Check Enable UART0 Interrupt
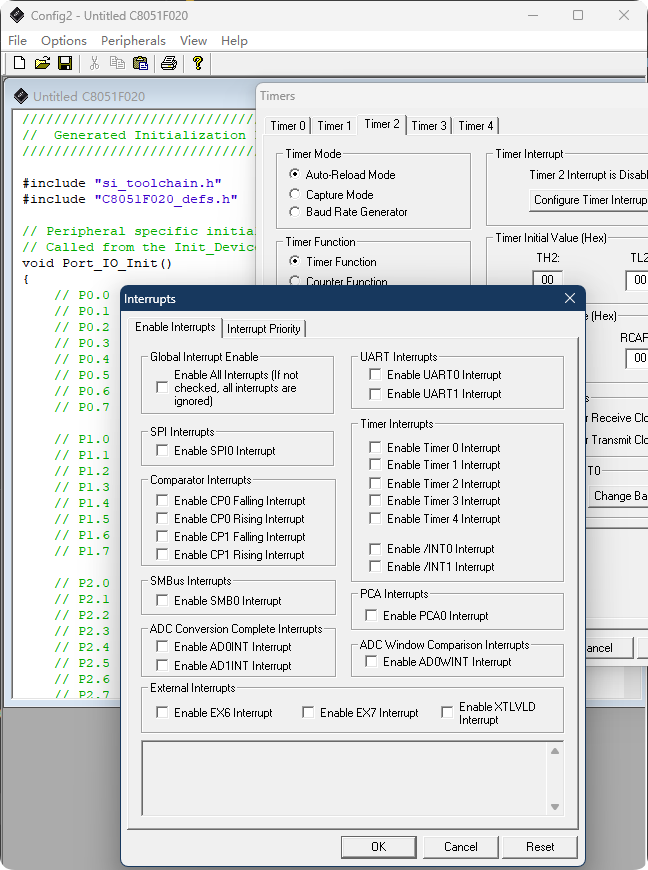This screenshot has height=870, width=648. coord(375,375)
